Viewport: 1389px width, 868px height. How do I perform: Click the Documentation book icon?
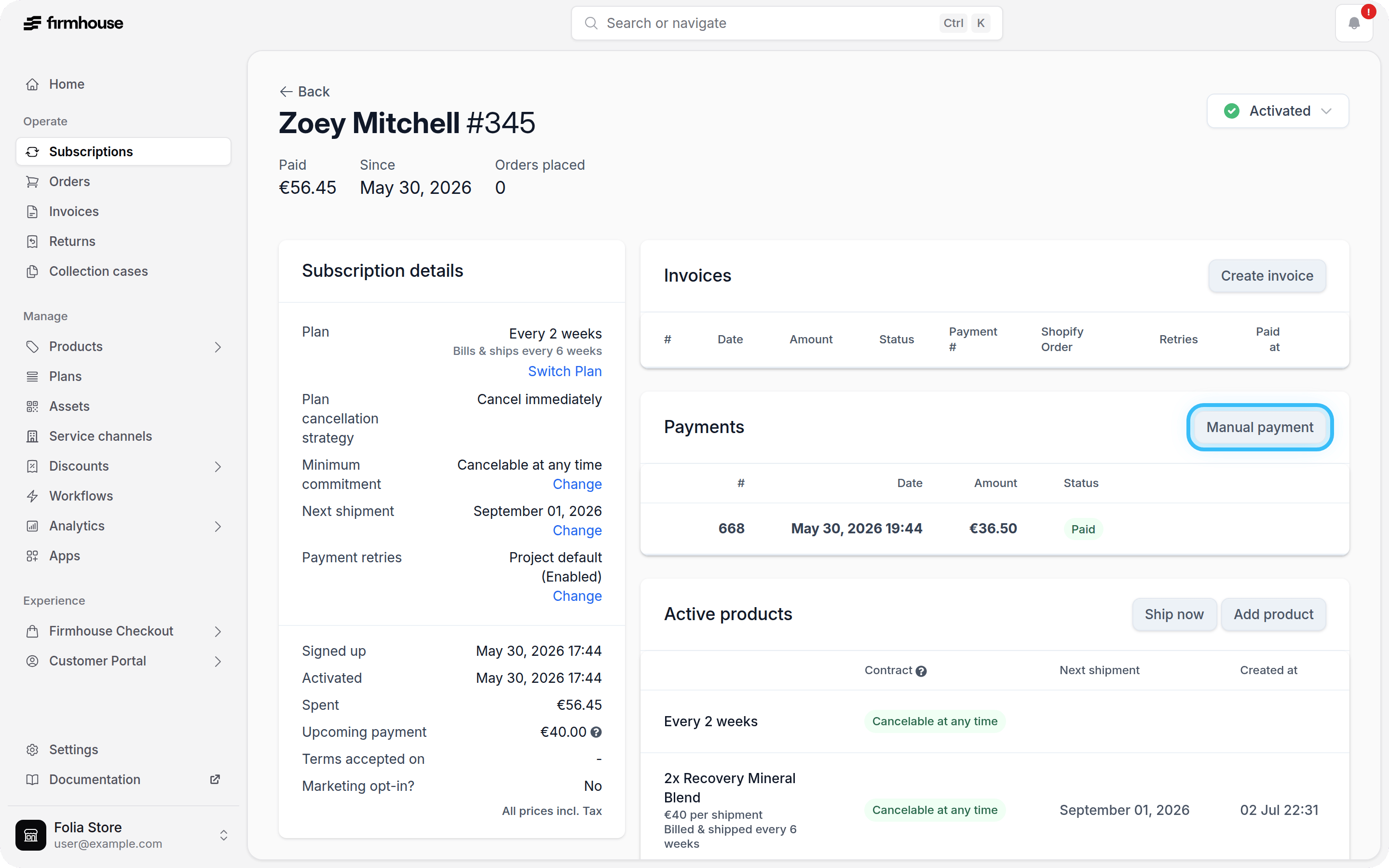pos(32,780)
